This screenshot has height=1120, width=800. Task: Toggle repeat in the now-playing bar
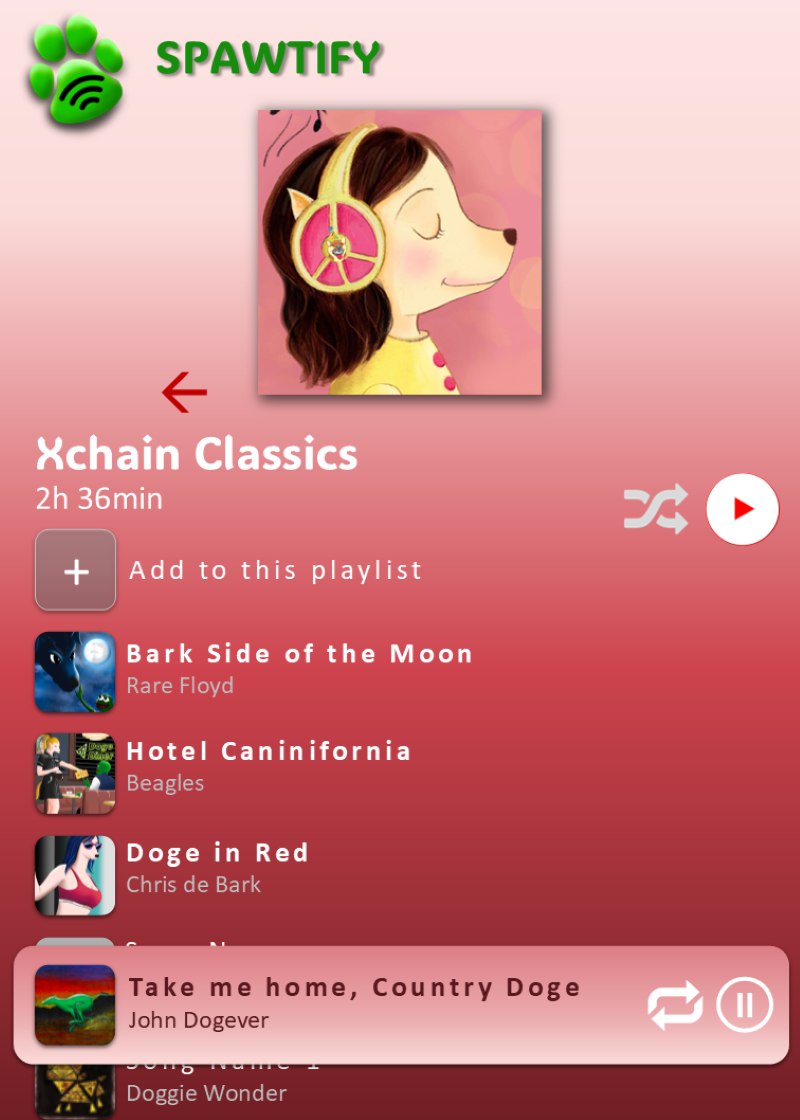(x=675, y=1005)
